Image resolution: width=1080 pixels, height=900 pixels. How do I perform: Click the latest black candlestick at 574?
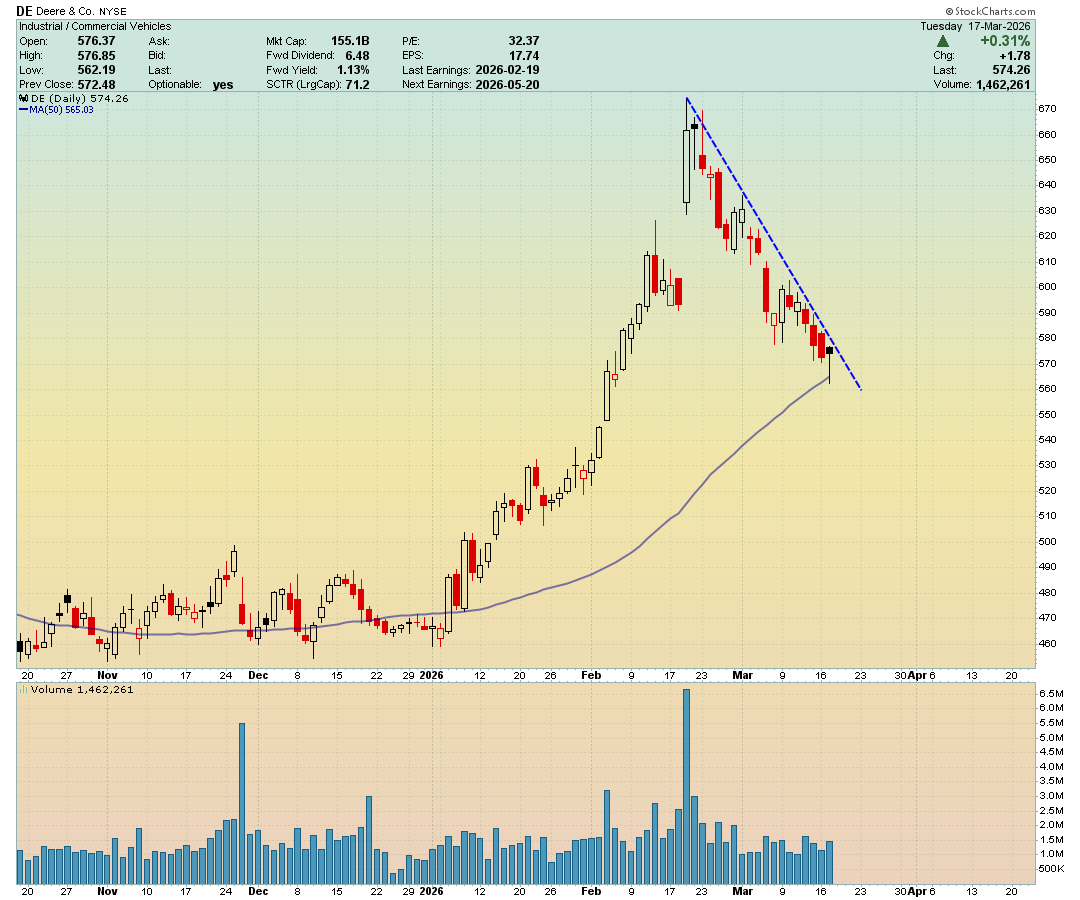click(x=829, y=350)
